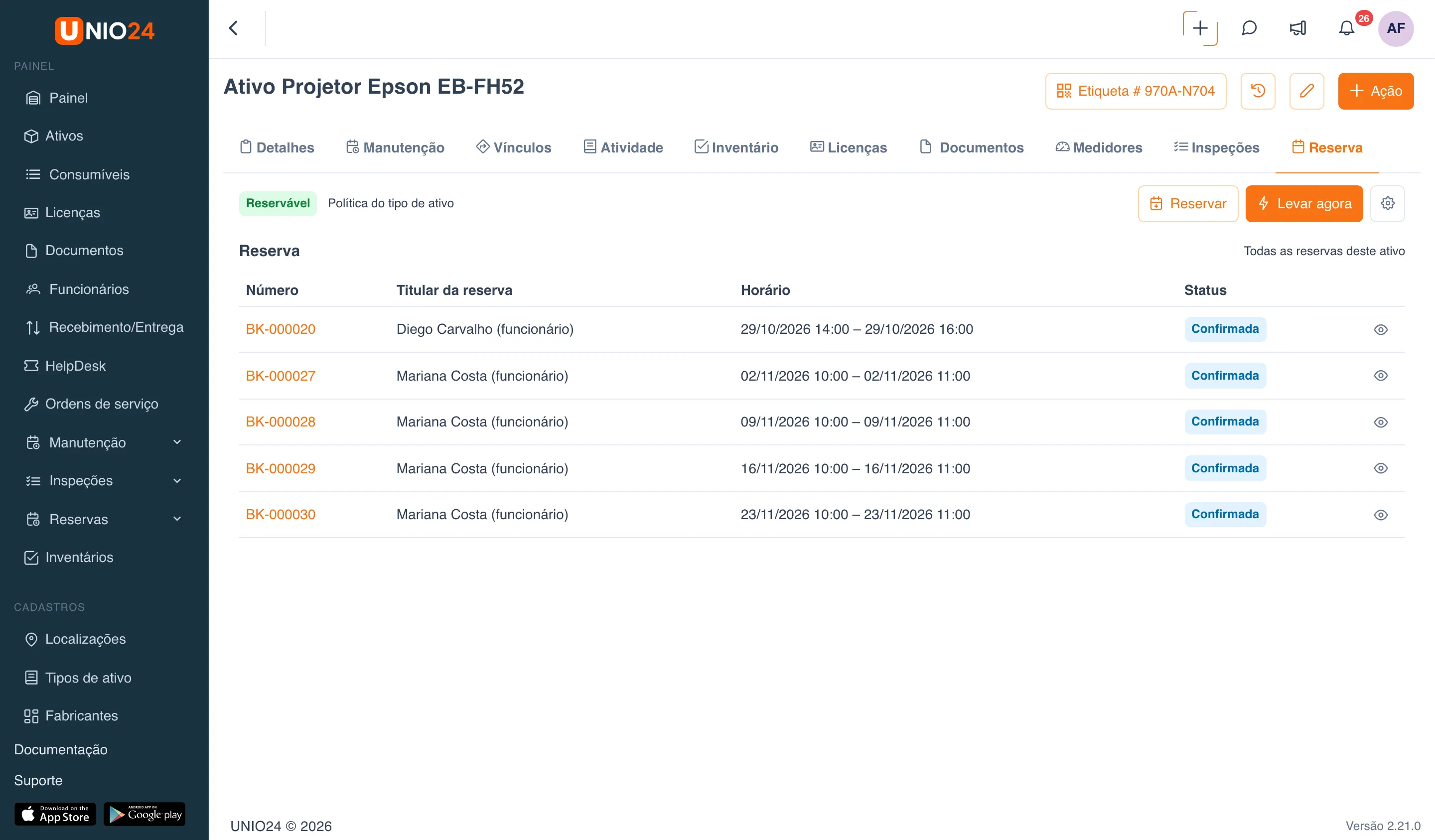This screenshot has height=840, width=1435.
Task: Click the Levar agora button
Action: coord(1303,203)
